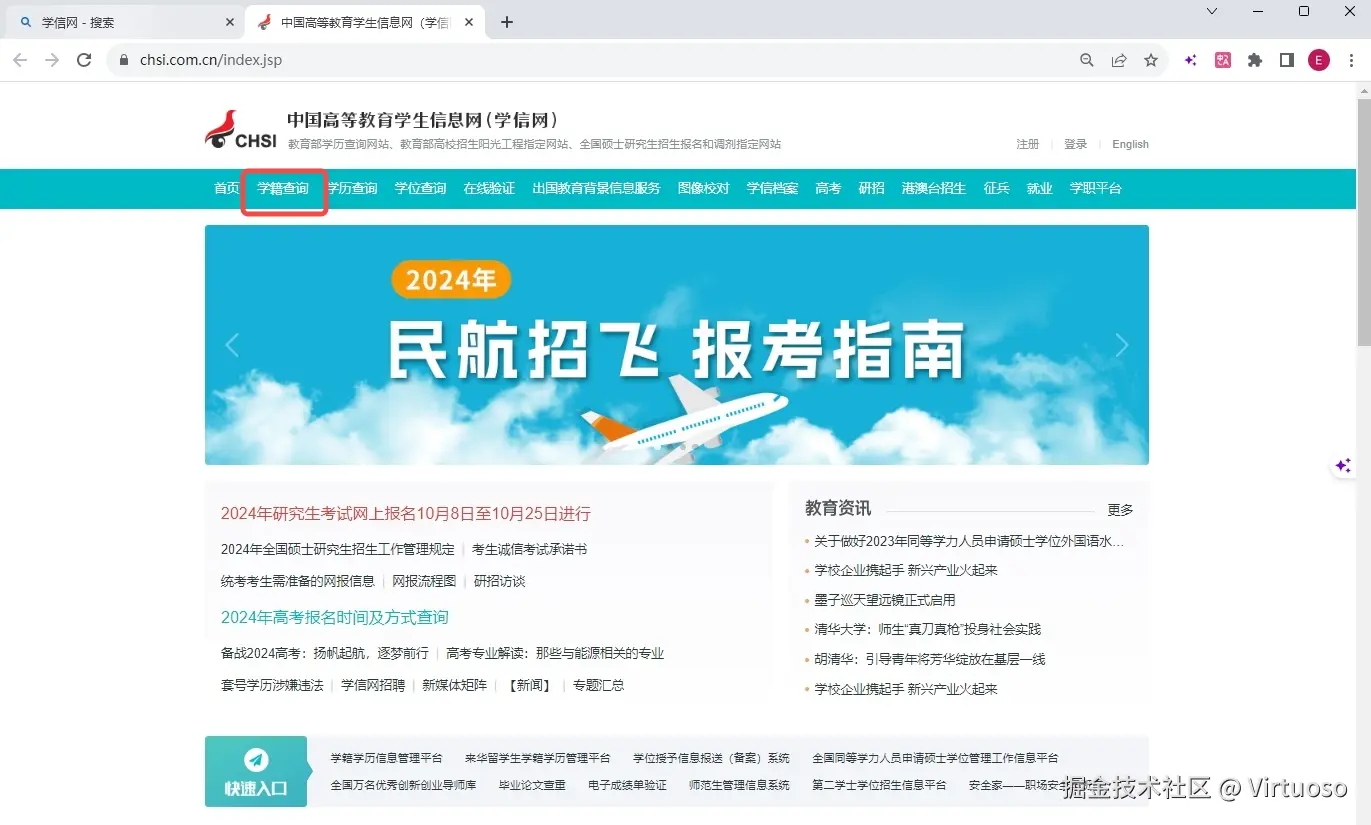The height and width of the screenshot is (825, 1371).
Task: Open 更多 in 教育资讯 section
Action: click(x=1120, y=510)
